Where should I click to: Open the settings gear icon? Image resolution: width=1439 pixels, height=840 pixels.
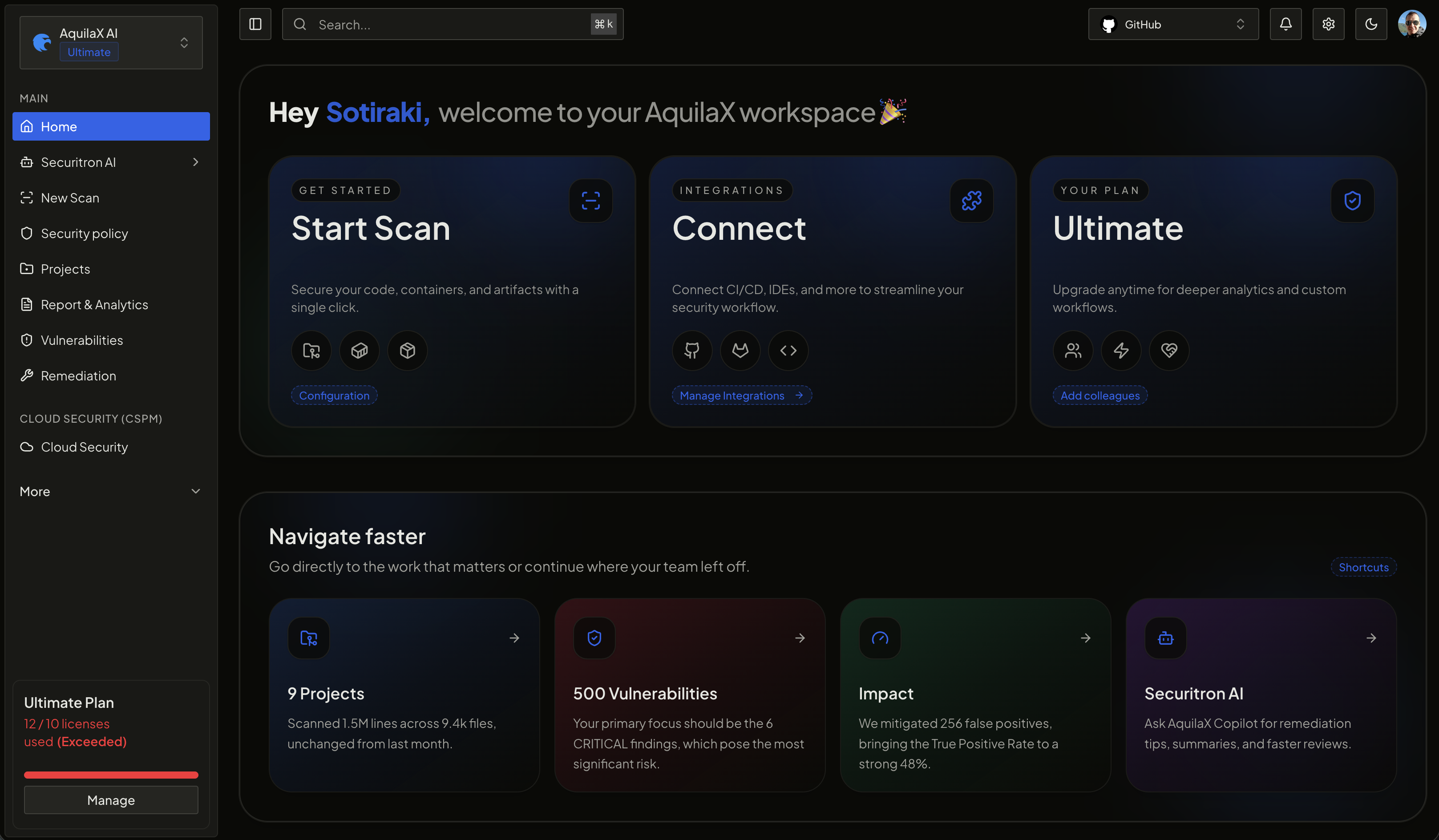tap(1328, 24)
